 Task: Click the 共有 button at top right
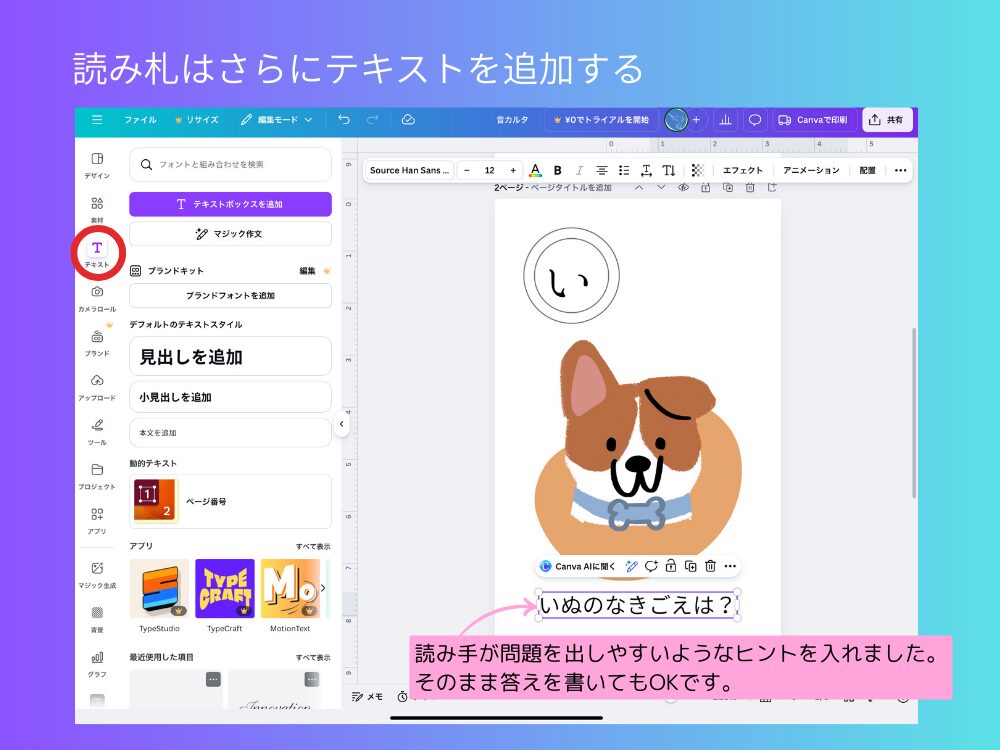point(886,120)
